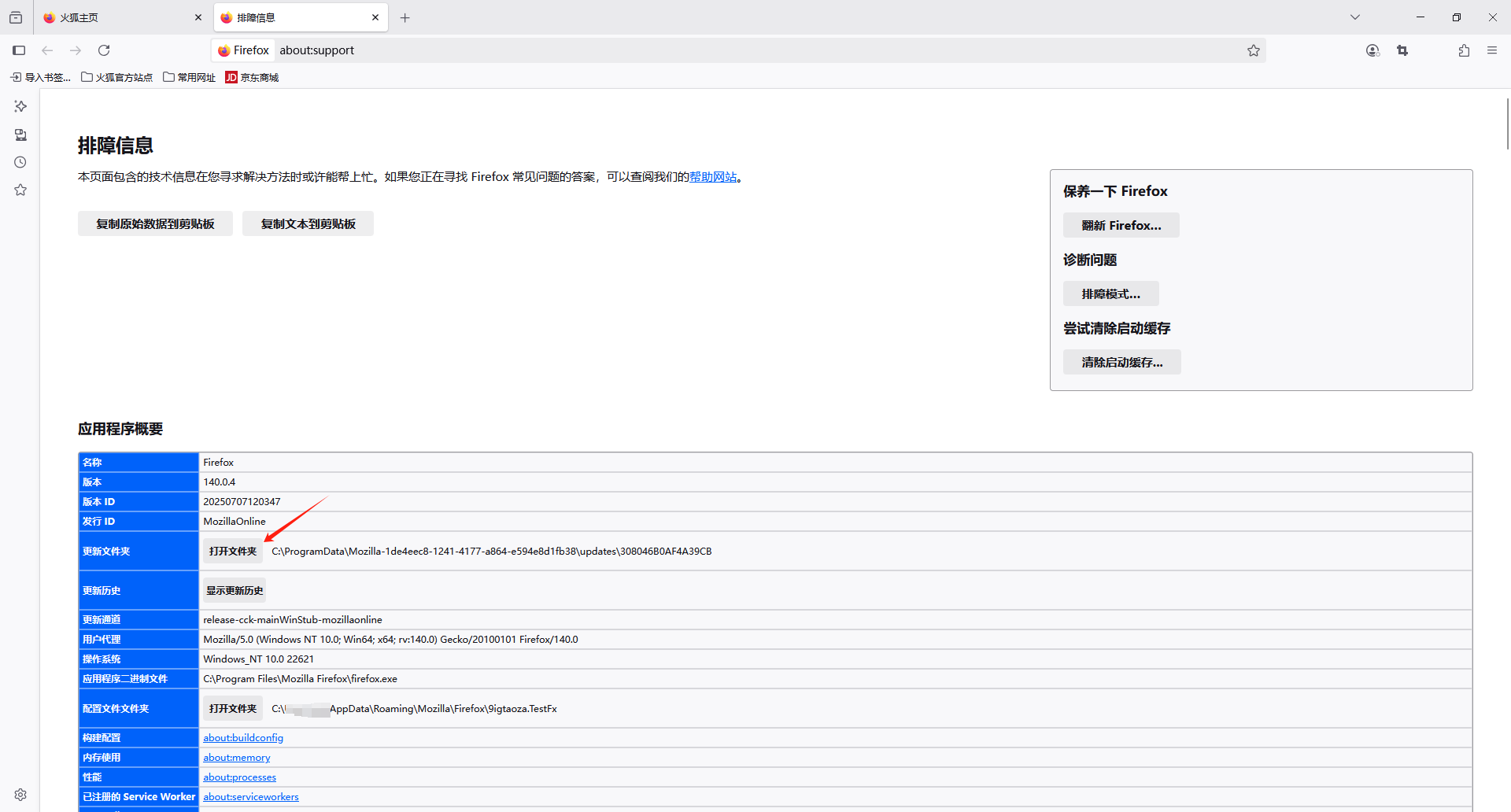Viewport: 1511px width, 812px height.
Task: Select build ID 20250707120347
Action: (x=242, y=501)
